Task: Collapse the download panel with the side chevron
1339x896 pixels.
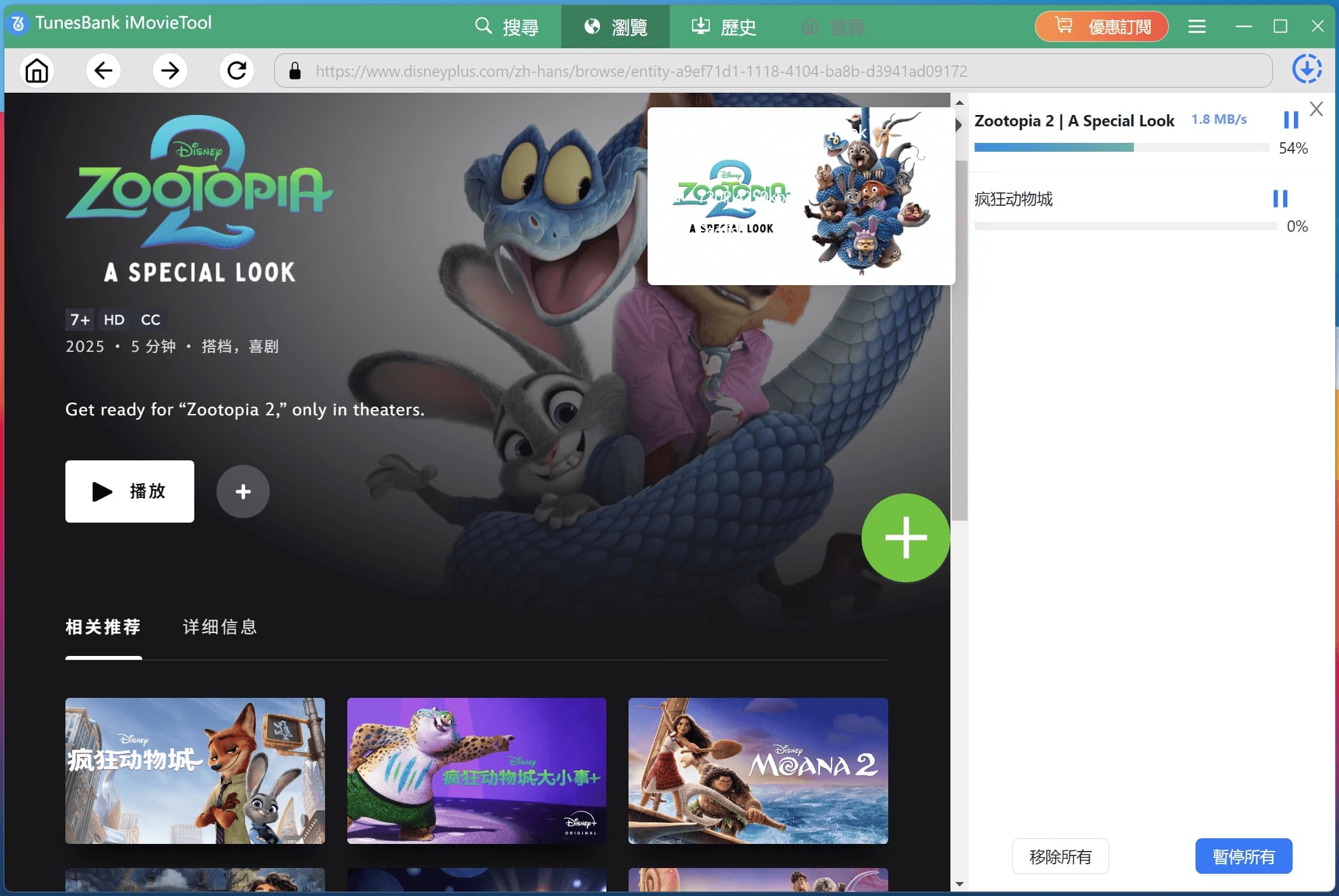Action: [959, 124]
